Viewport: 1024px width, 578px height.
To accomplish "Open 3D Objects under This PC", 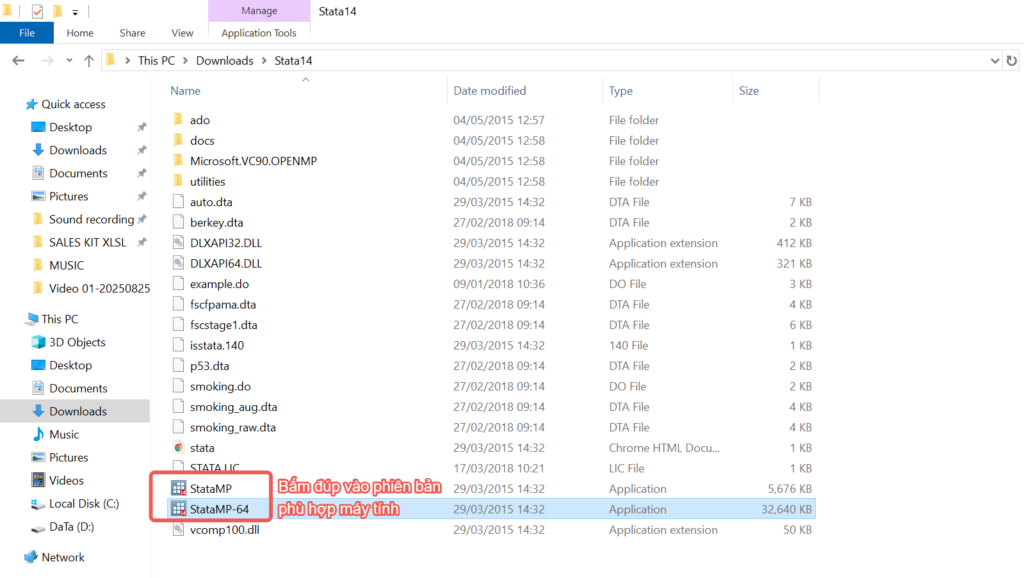I will (77, 342).
